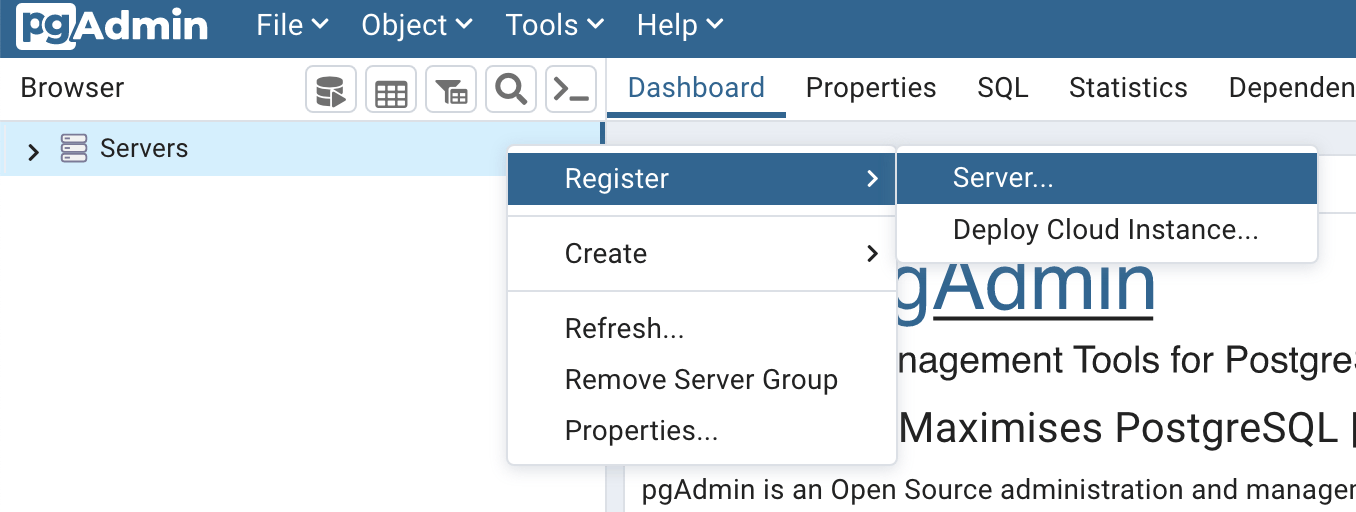Open the Tools menu dropdown
1356x512 pixels.
click(555, 25)
